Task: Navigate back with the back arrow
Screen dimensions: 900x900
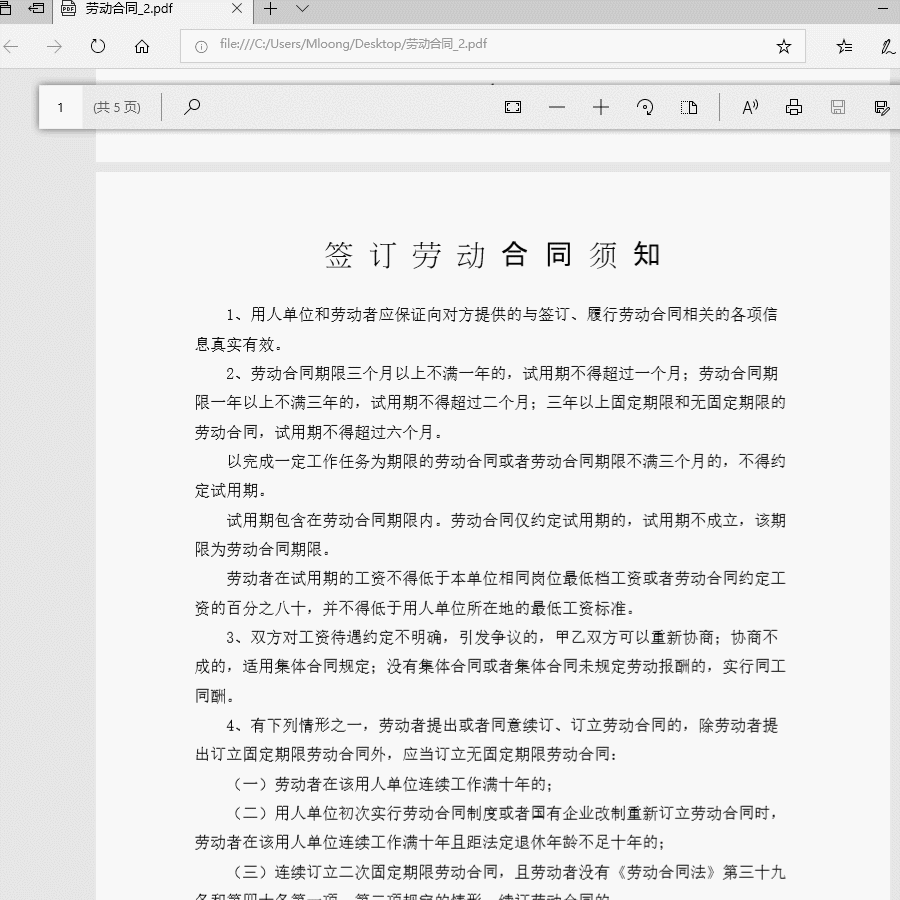Action: coord(11,45)
